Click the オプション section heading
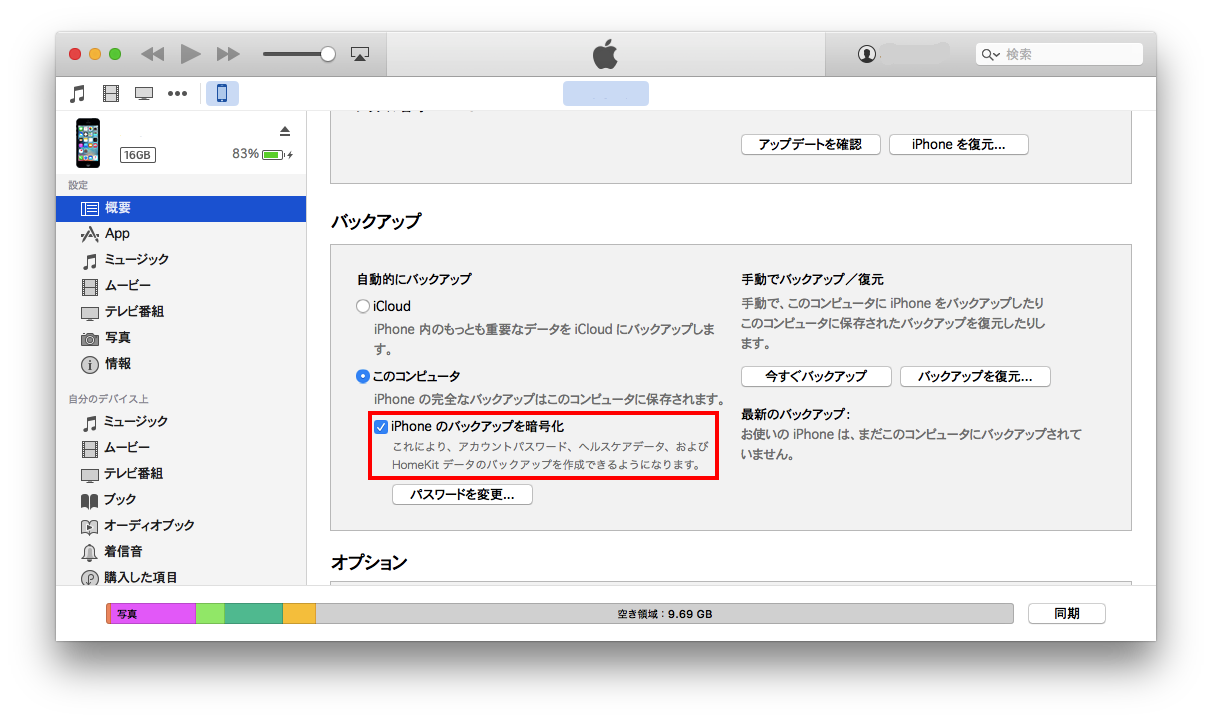Image resolution: width=1212 pixels, height=721 pixels. click(369, 562)
